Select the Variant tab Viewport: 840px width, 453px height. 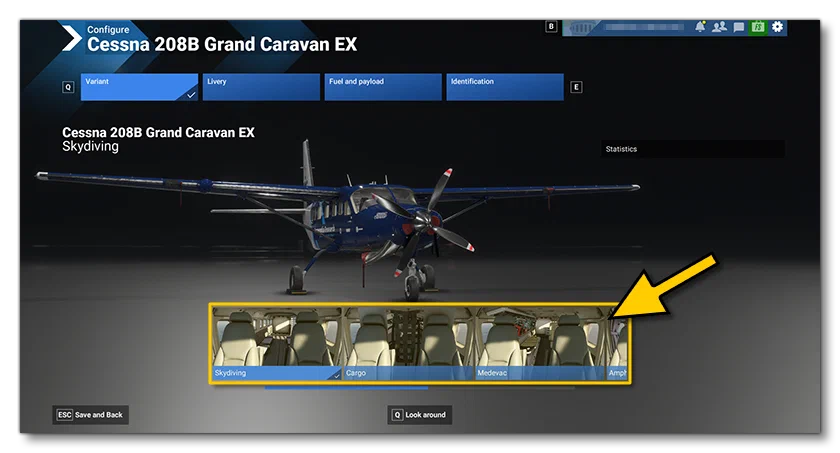tap(139, 87)
